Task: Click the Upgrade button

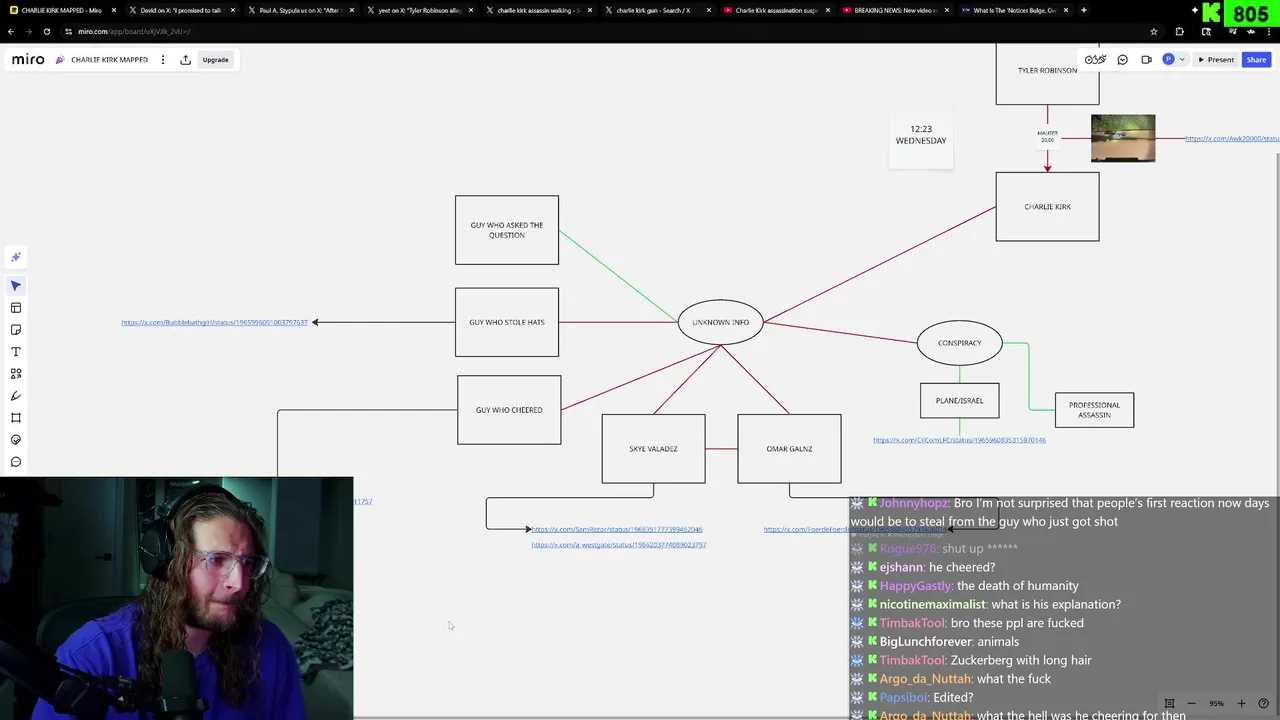Action: click(x=215, y=60)
